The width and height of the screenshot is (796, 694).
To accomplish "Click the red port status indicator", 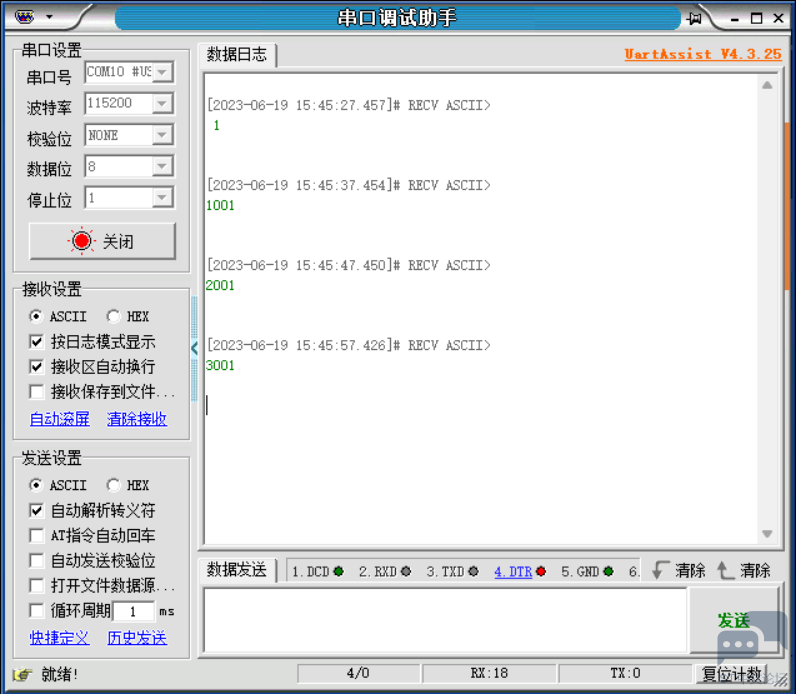I will tap(81, 241).
